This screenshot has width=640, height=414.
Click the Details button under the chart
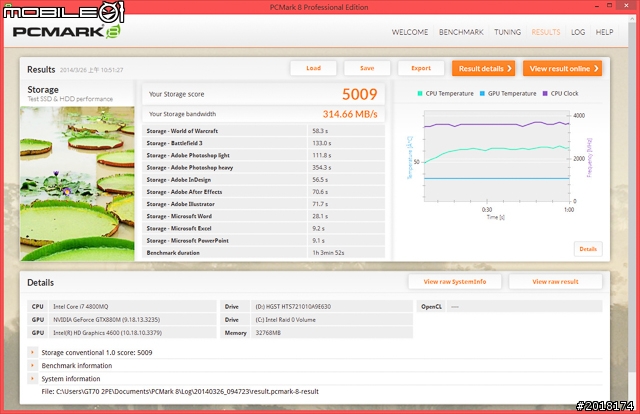coord(588,249)
